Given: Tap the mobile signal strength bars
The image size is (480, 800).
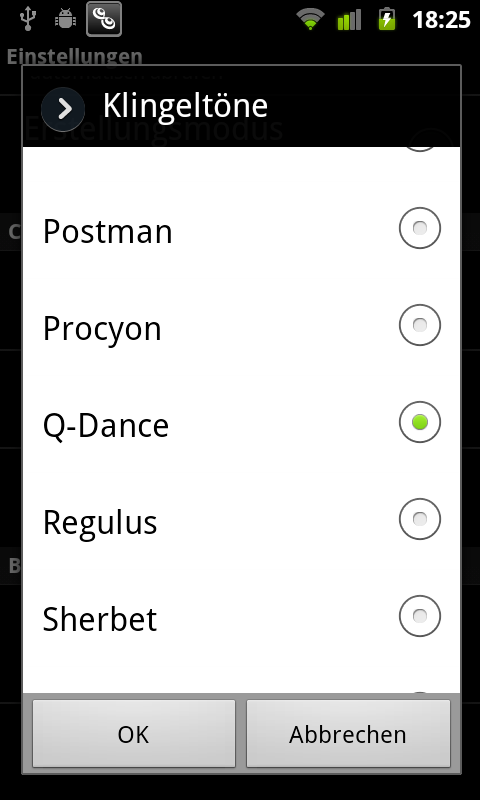Looking at the screenshot, I should pyautogui.click(x=349, y=19).
